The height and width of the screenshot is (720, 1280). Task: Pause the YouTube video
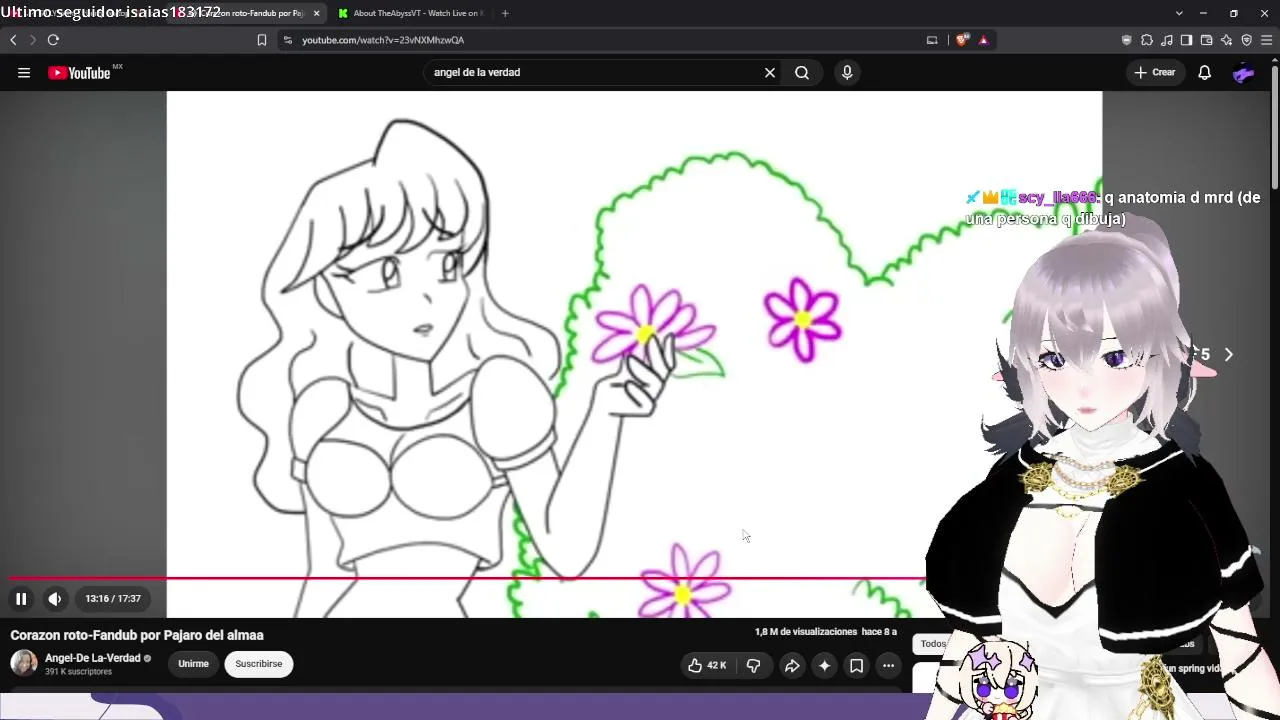click(x=21, y=599)
